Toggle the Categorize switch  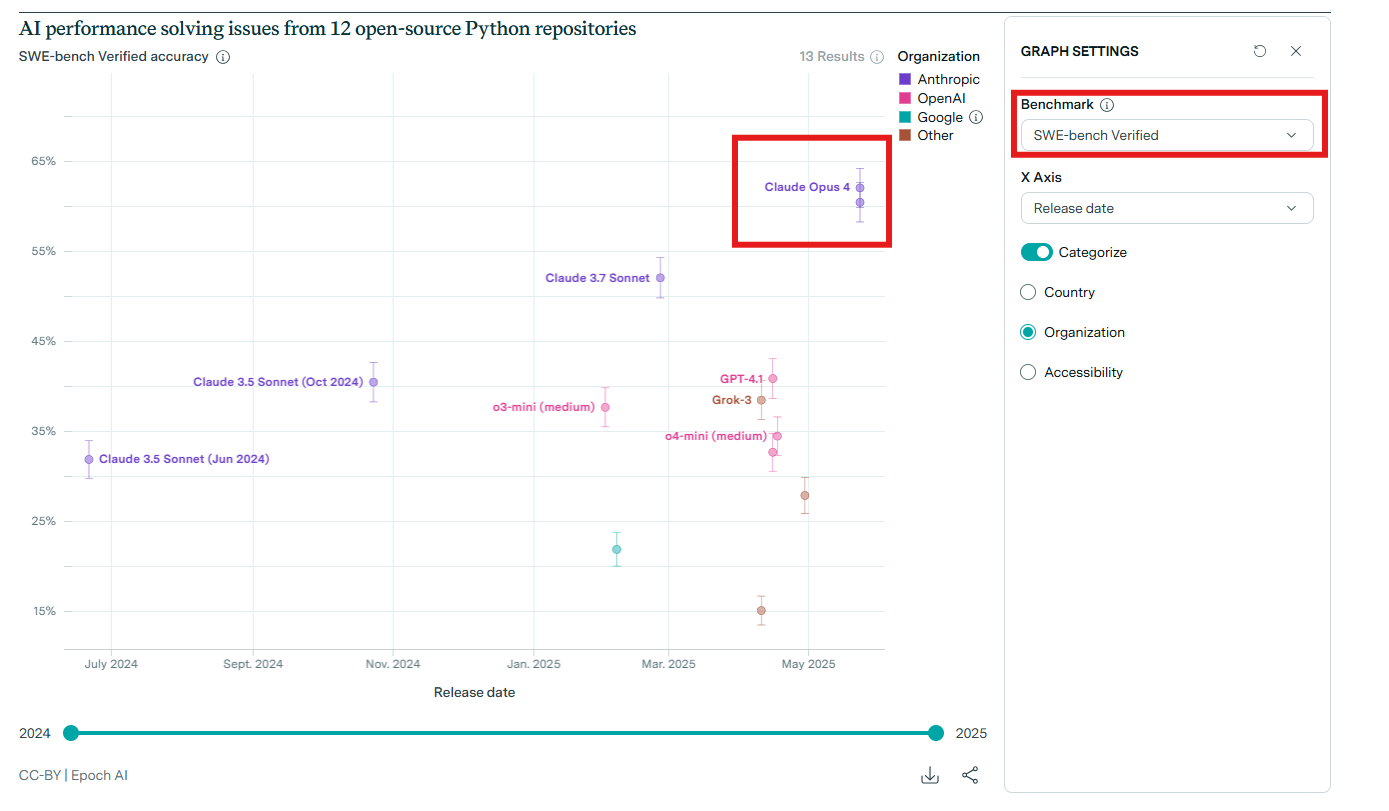(1037, 252)
